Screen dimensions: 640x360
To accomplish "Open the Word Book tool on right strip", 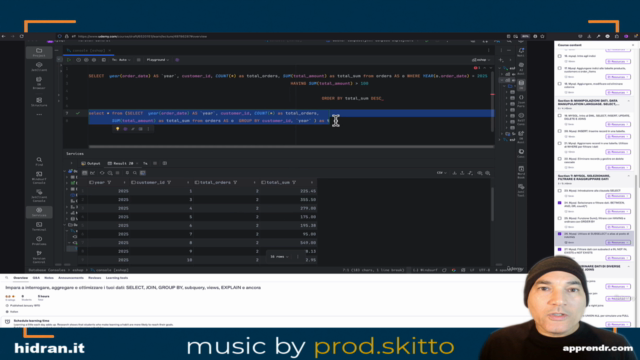I will [521, 171].
